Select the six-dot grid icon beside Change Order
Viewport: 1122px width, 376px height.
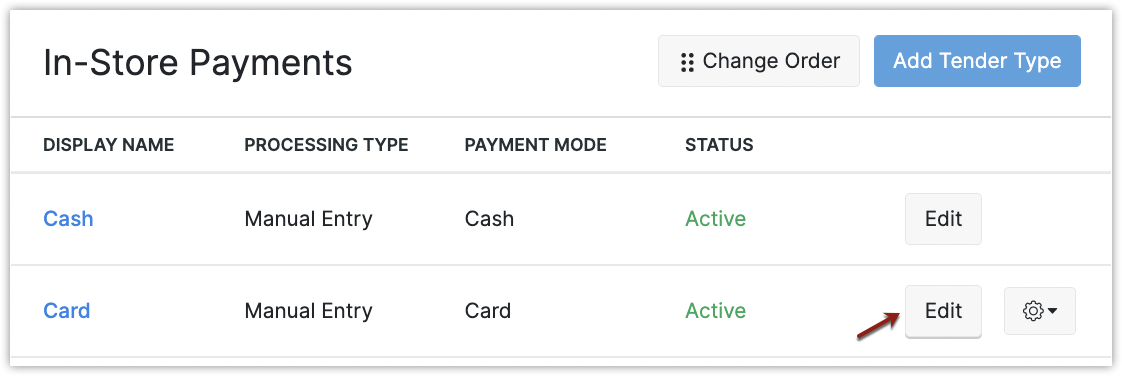687,62
